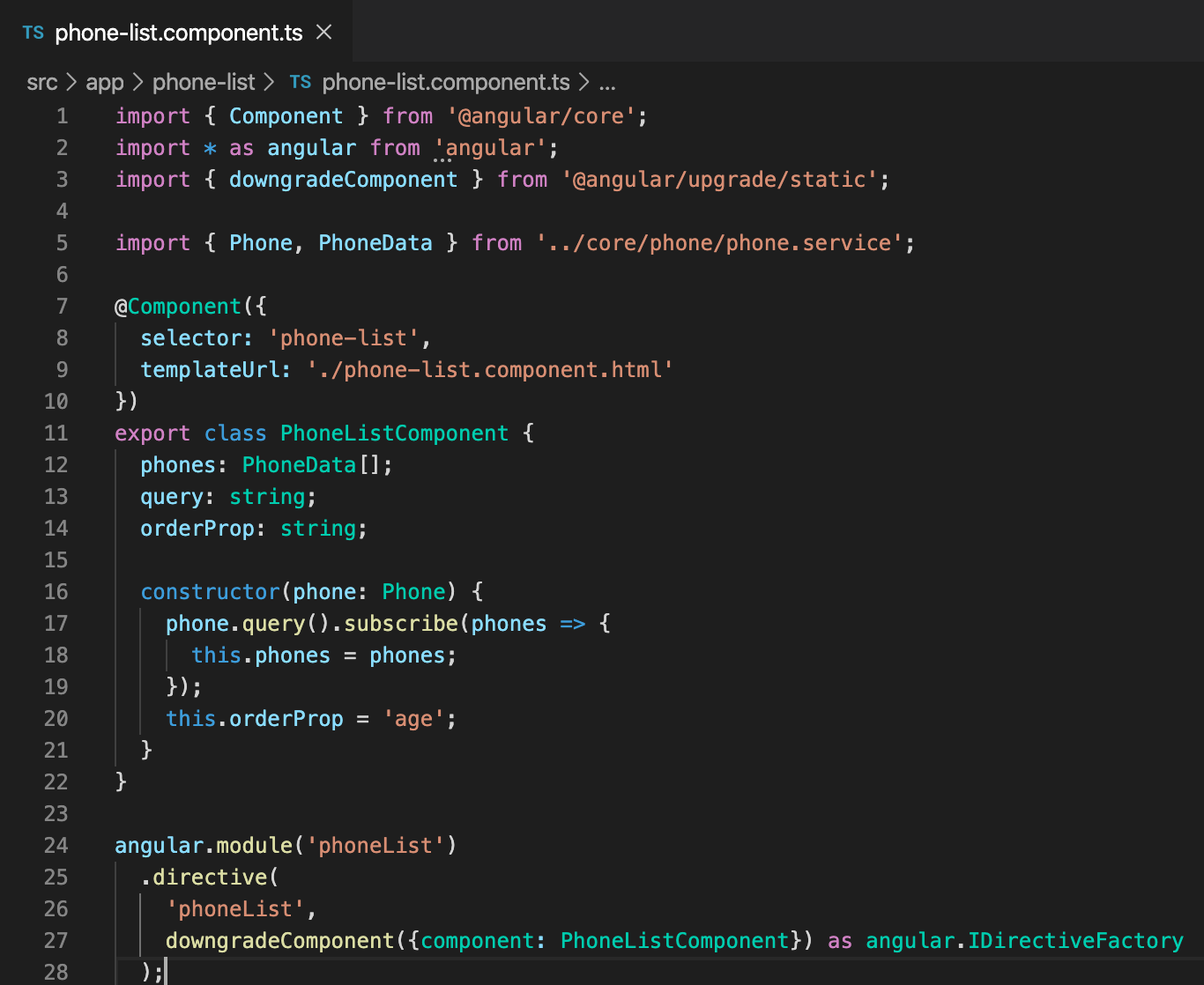This screenshot has height=985, width=1204.
Task: Click the 'PhoneListComponent' class name on line 11
Action: pos(394,433)
